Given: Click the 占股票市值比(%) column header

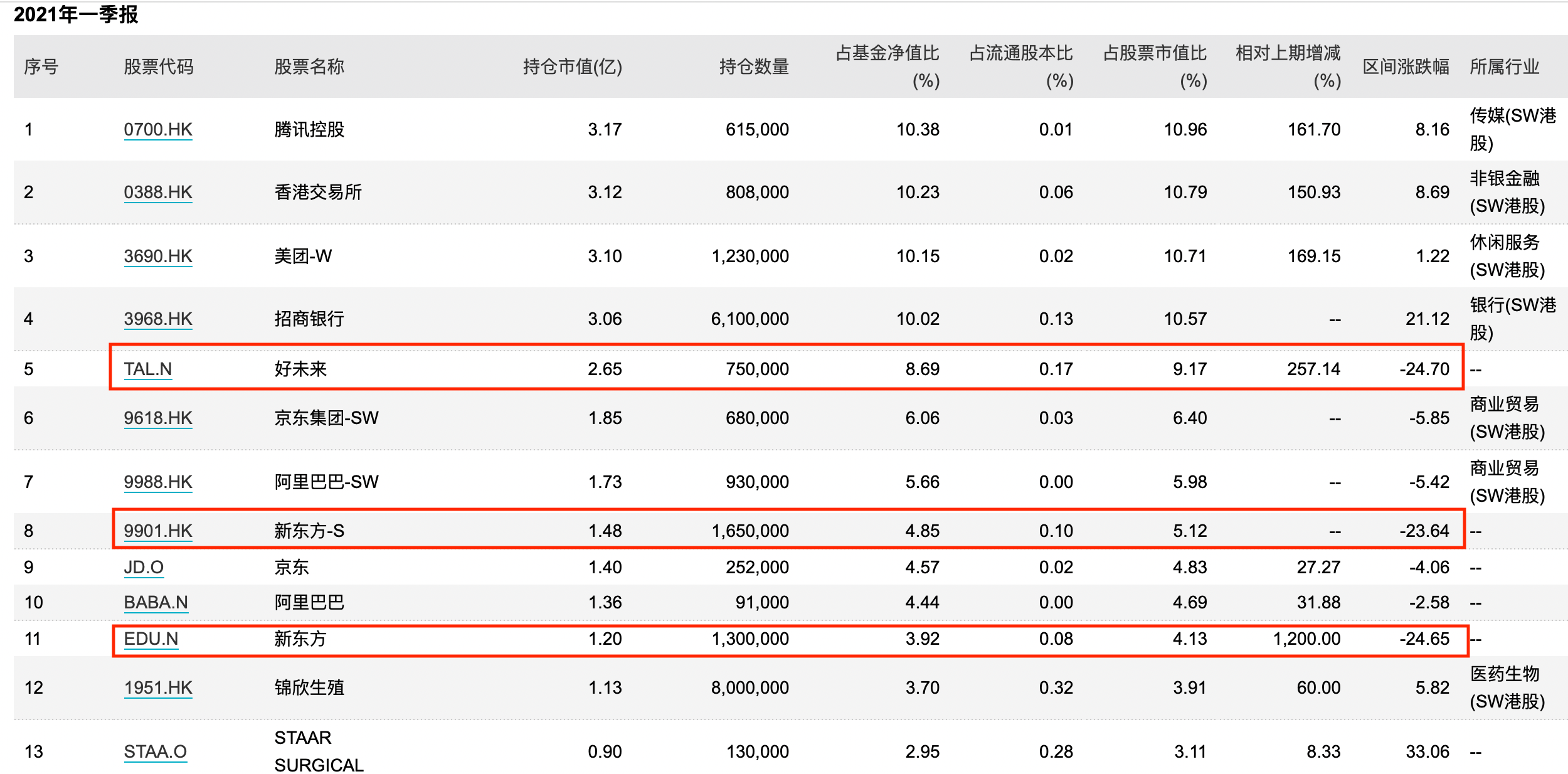Looking at the screenshot, I should click(x=1155, y=66).
